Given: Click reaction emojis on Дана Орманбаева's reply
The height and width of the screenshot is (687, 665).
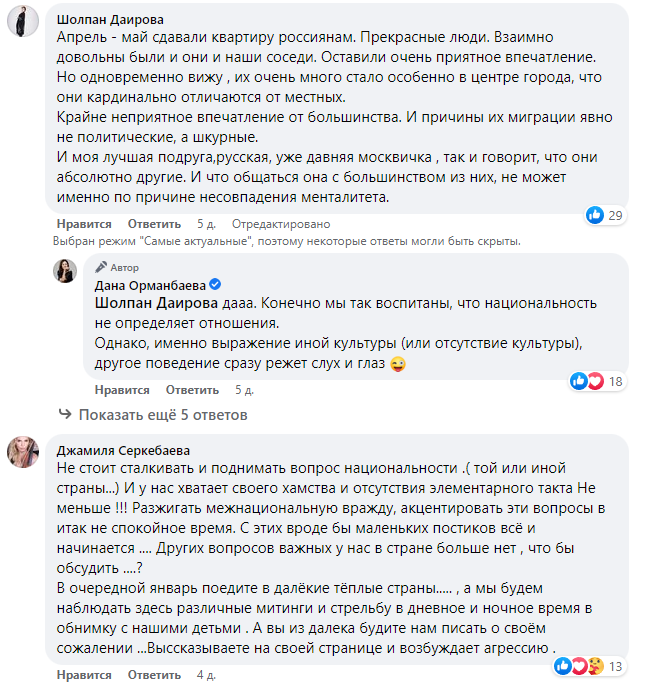Looking at the screenshot, I should pos(587,381).
